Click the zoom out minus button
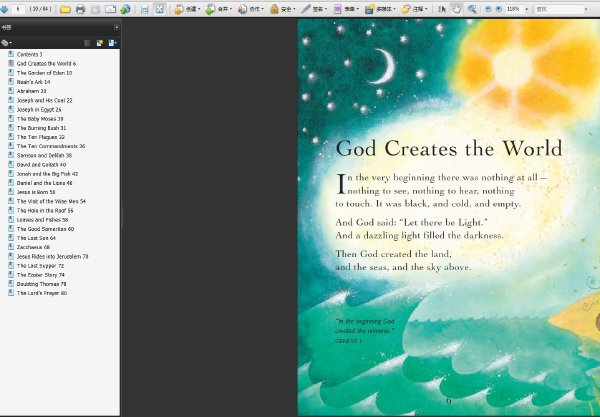 488,9
